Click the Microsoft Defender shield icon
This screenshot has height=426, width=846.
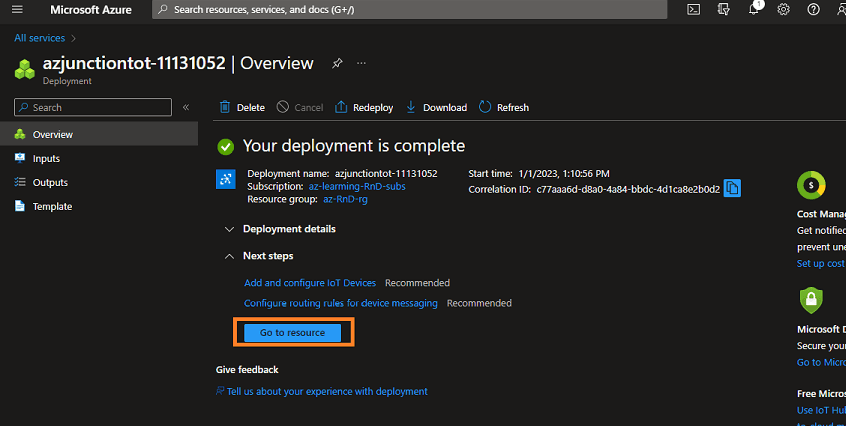(x=811, y=300)
